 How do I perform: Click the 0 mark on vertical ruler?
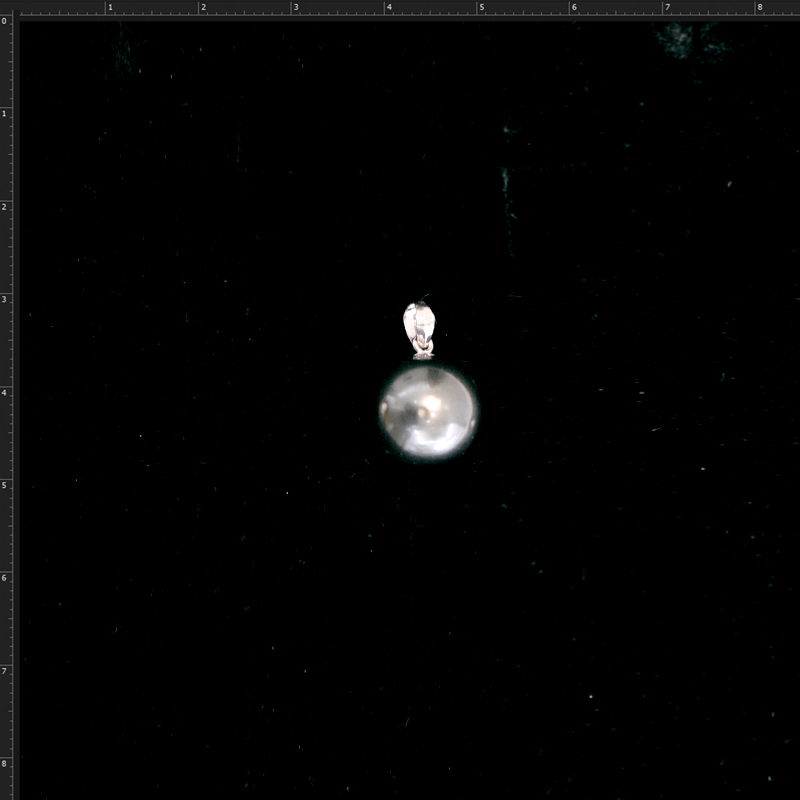tap(4, 21)
